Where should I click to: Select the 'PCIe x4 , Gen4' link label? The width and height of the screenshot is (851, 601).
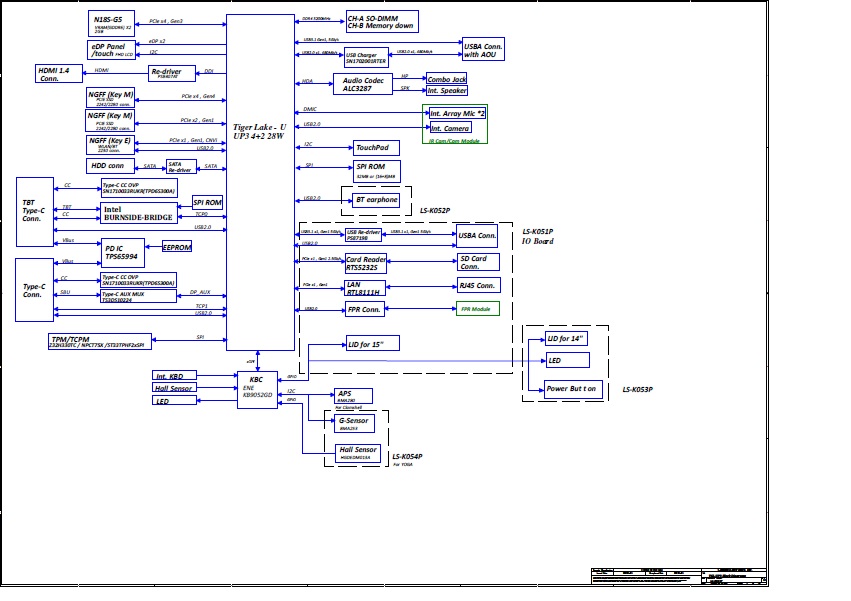point(198,96)
